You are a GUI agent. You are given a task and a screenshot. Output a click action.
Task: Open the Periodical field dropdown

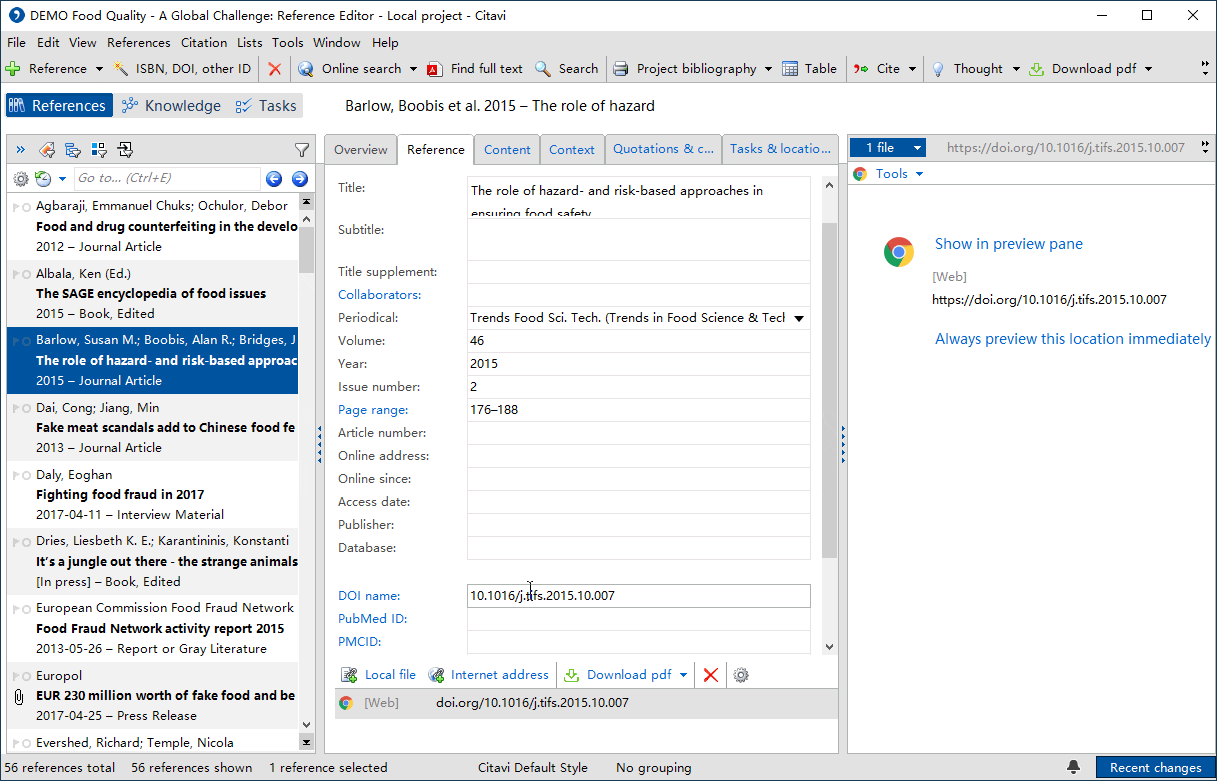pos(799,318)
